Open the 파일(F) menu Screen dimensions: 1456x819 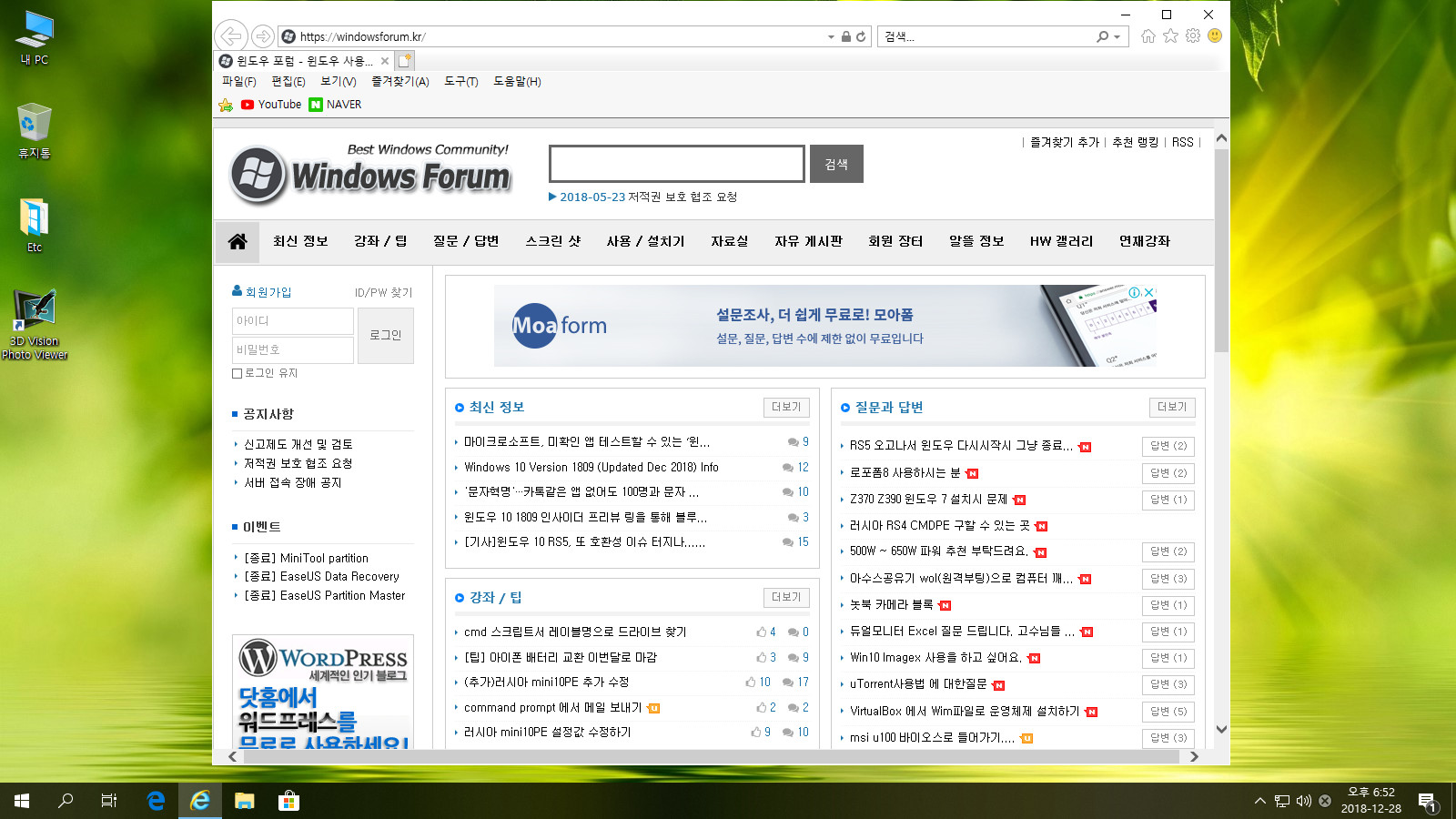[x=239, y=82]
